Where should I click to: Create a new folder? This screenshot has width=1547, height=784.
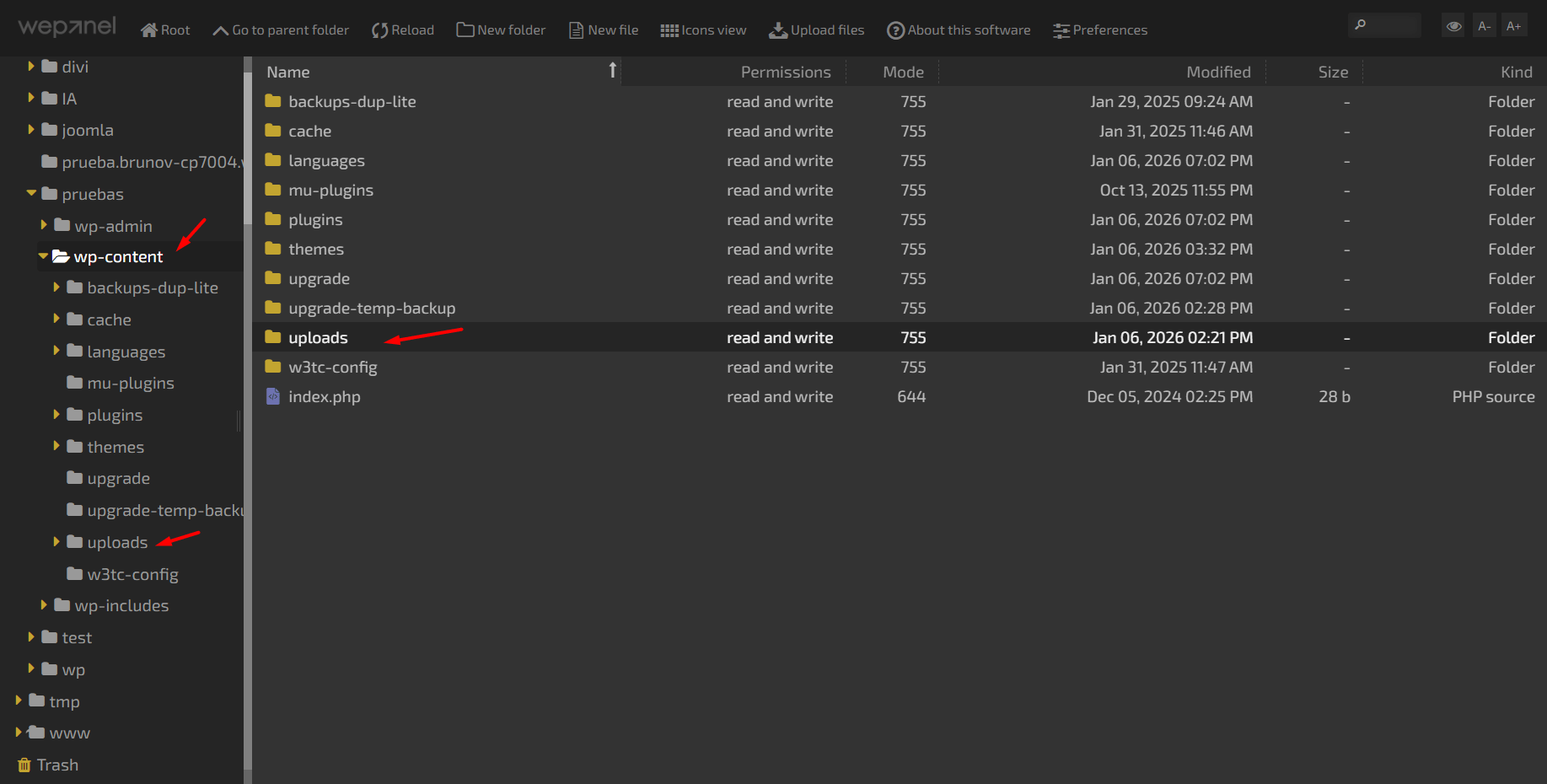[501, 30]
